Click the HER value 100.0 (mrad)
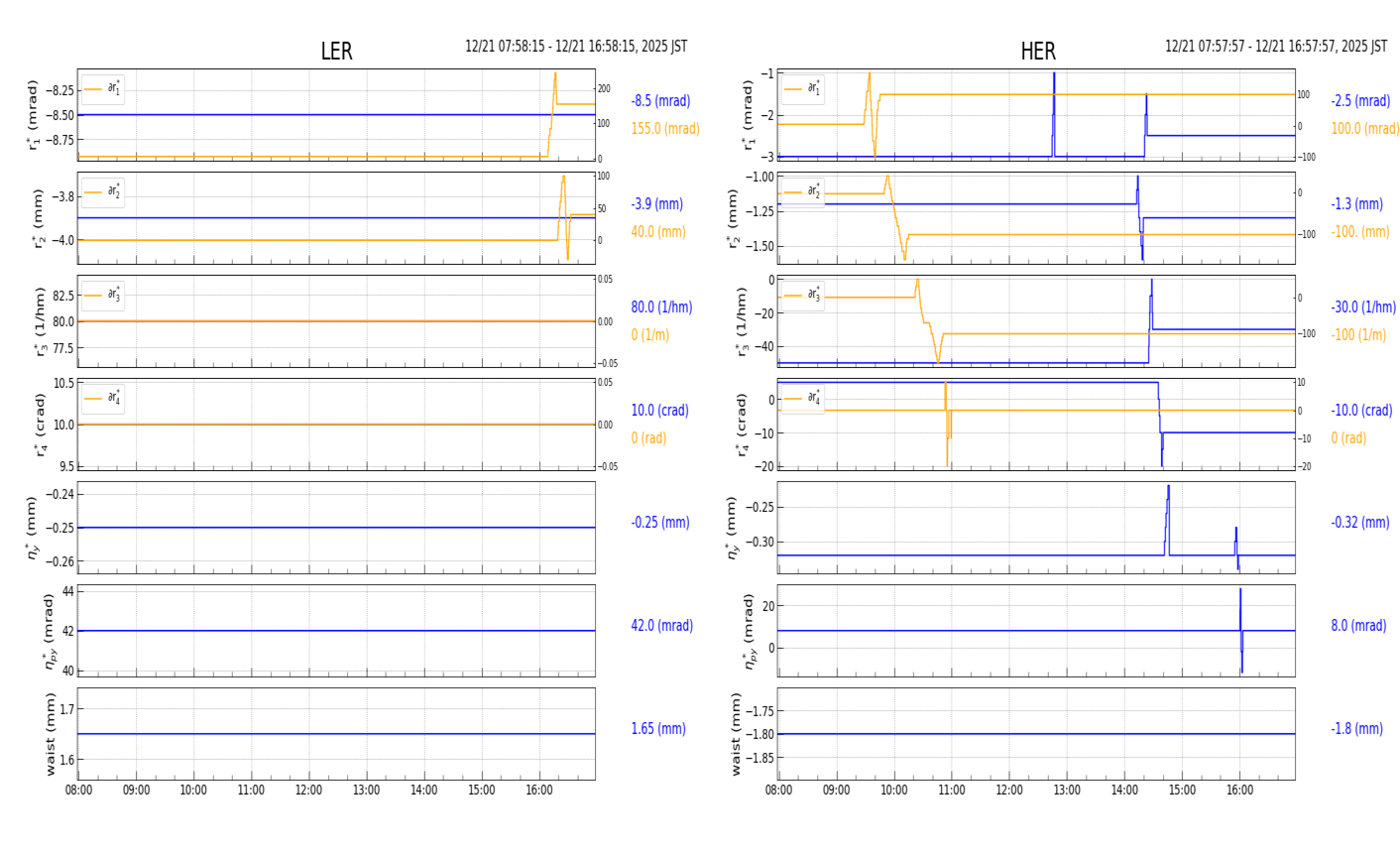The height and width of the screenshot is (857, 1400). 1365,129
